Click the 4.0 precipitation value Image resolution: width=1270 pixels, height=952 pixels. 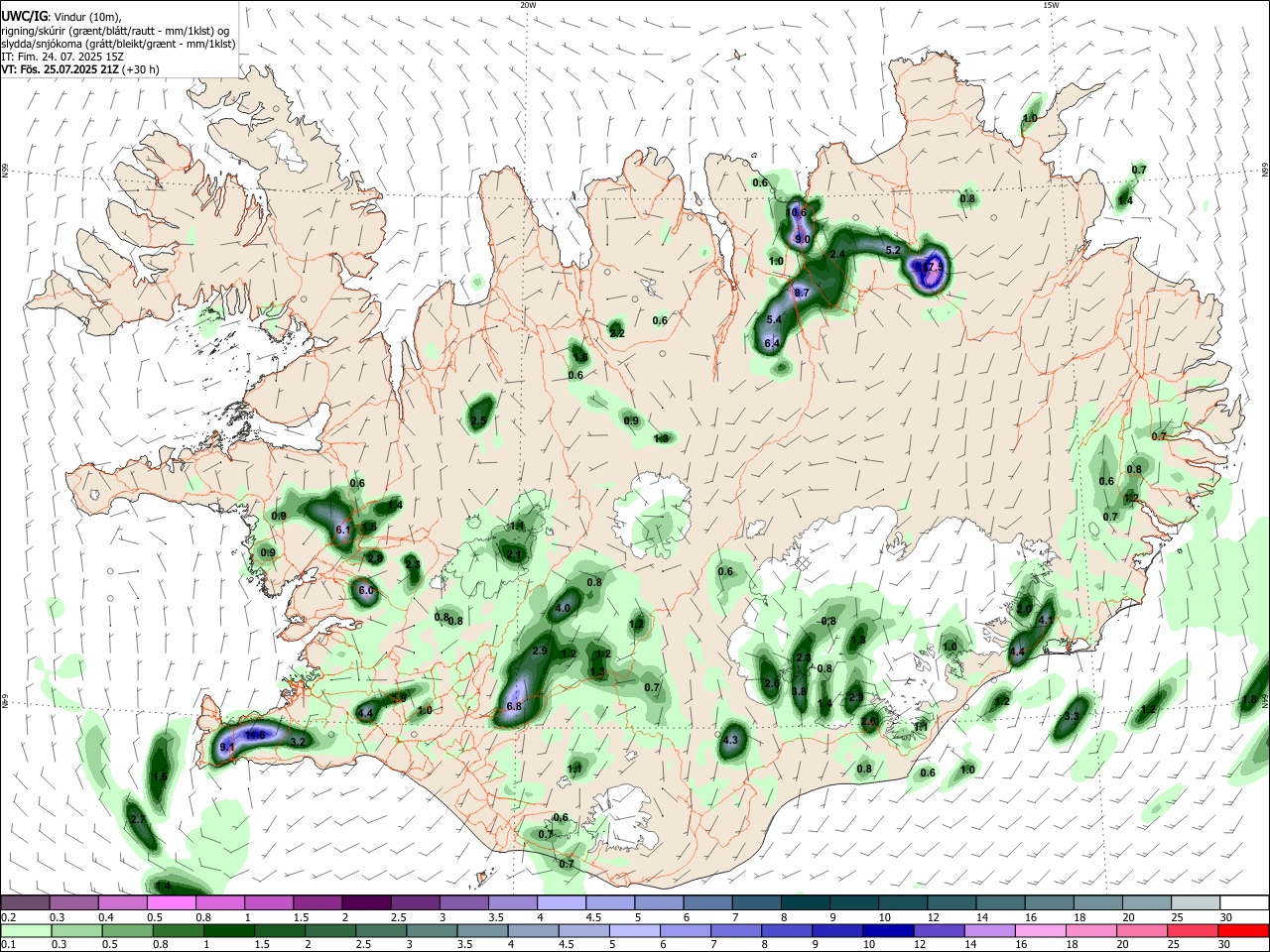point(565,608)
